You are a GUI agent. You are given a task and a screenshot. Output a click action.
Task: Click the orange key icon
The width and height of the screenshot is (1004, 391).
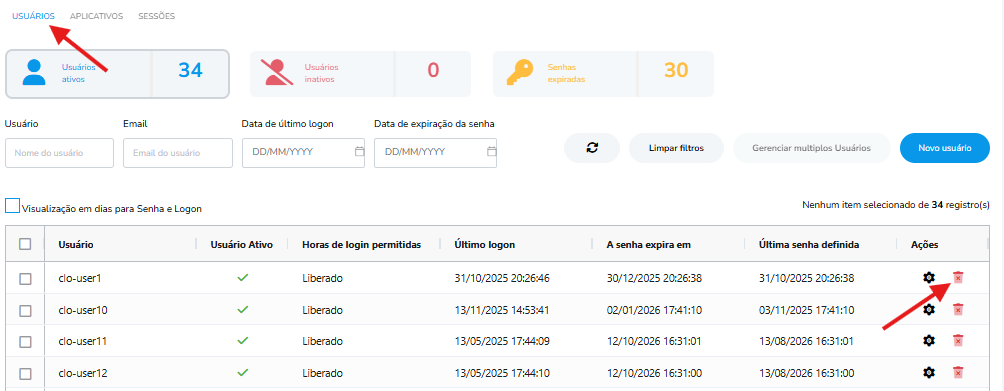coord(520,73)
